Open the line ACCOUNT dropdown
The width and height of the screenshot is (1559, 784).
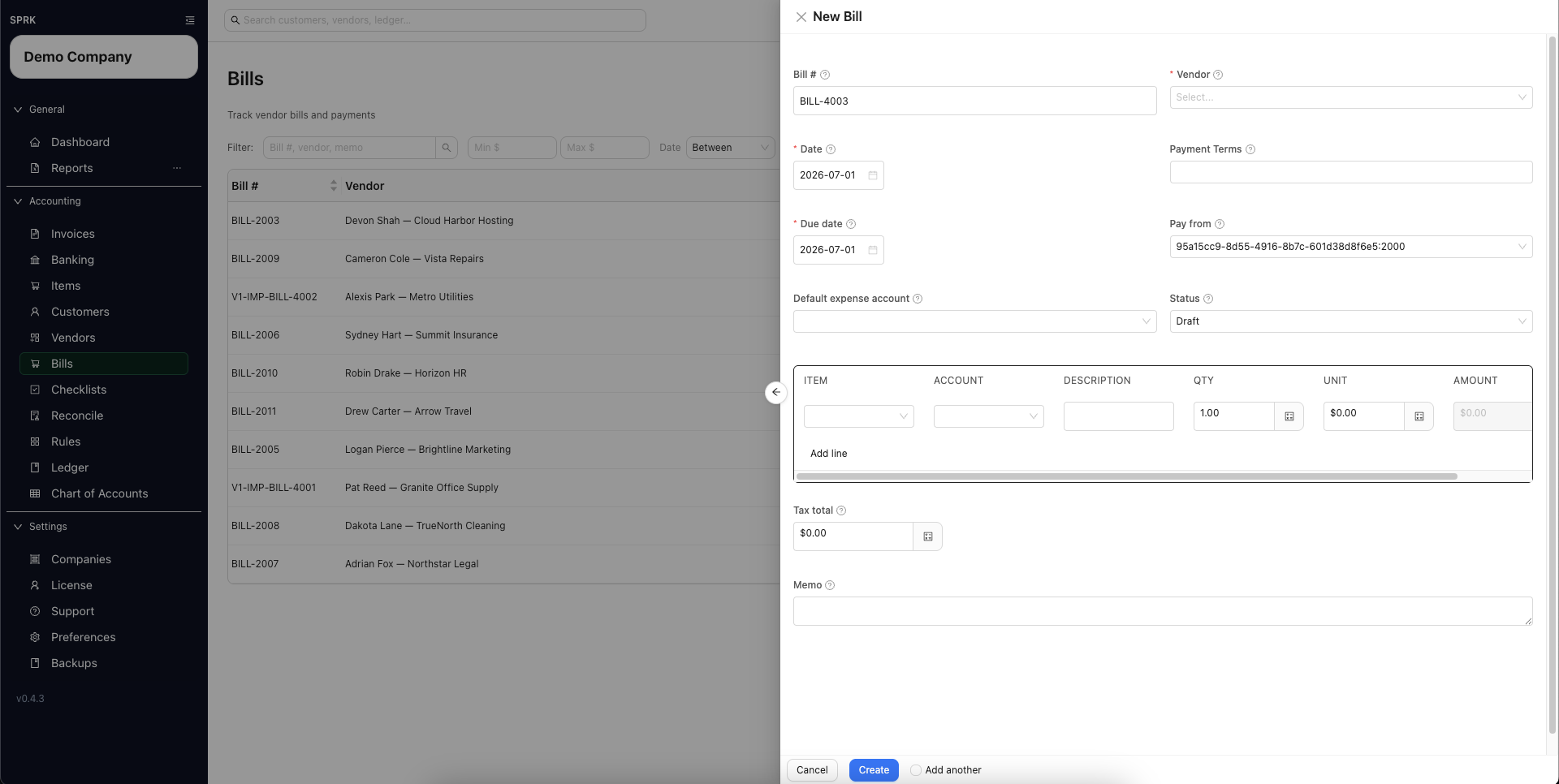point(988,416)
